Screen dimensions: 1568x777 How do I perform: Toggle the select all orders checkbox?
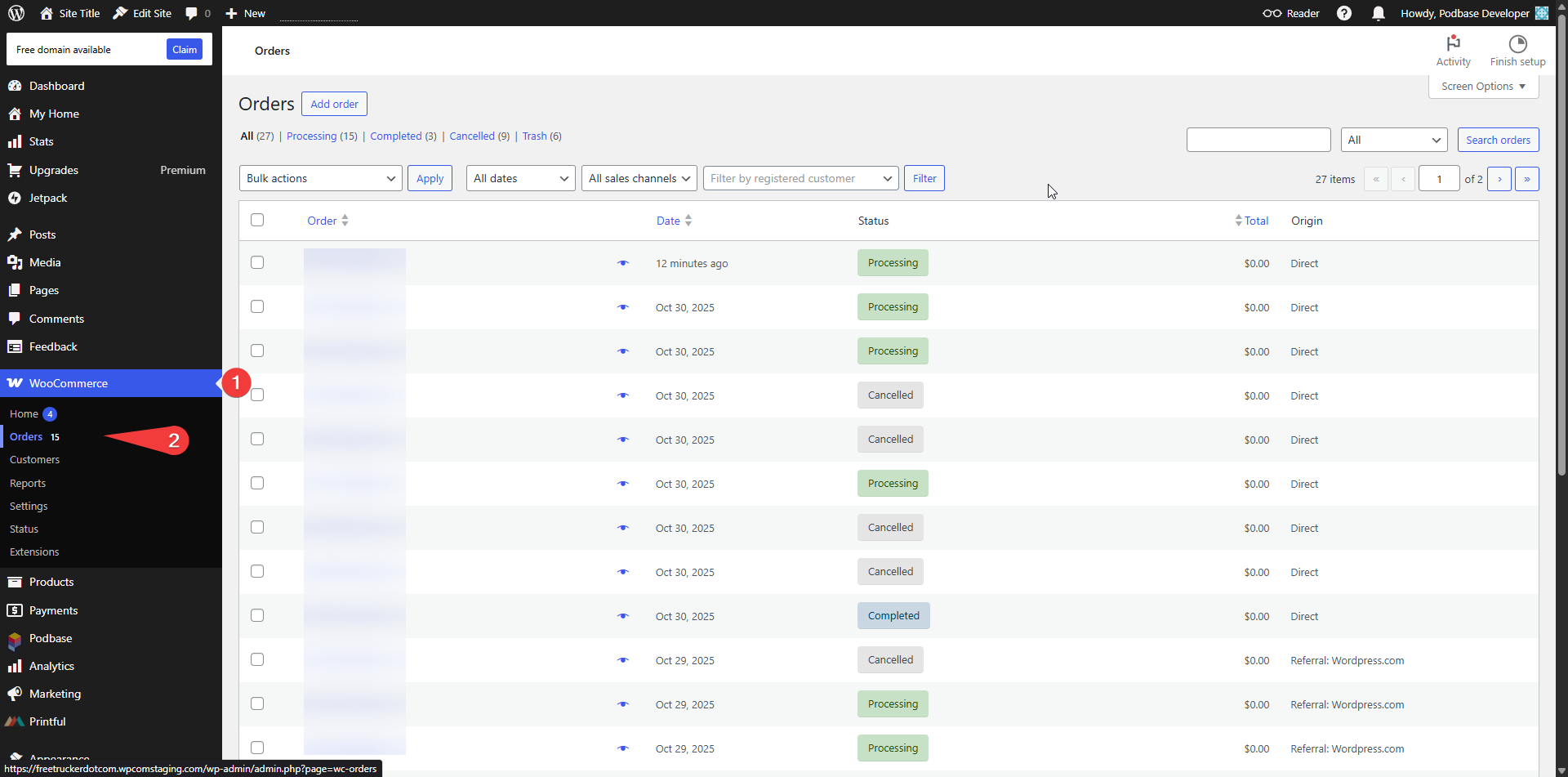(x=257, y=220)
